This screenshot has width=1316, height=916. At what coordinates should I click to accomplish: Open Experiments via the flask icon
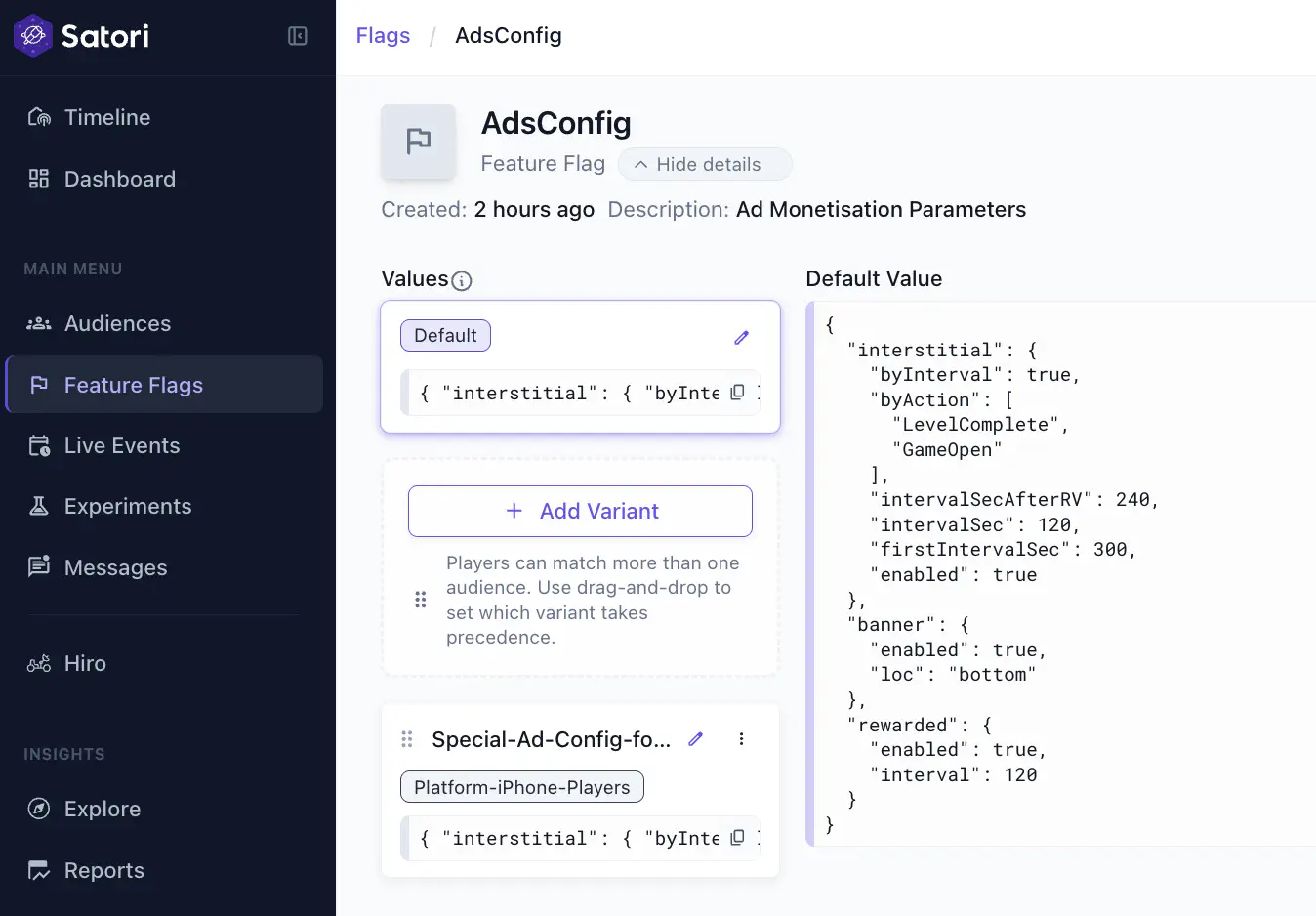(x=39, y=506)
